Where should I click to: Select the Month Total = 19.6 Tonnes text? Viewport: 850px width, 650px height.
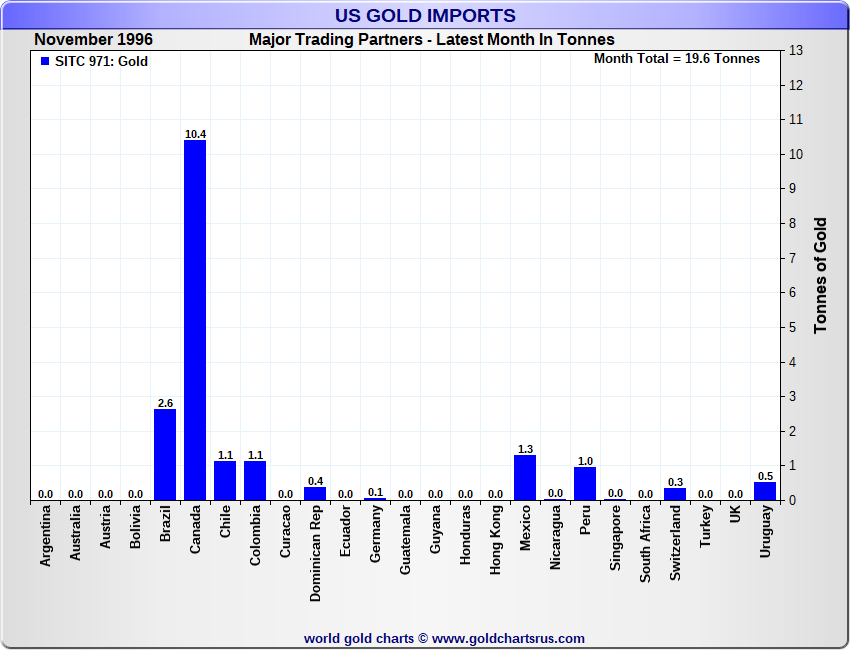click(x=677, y=59)
